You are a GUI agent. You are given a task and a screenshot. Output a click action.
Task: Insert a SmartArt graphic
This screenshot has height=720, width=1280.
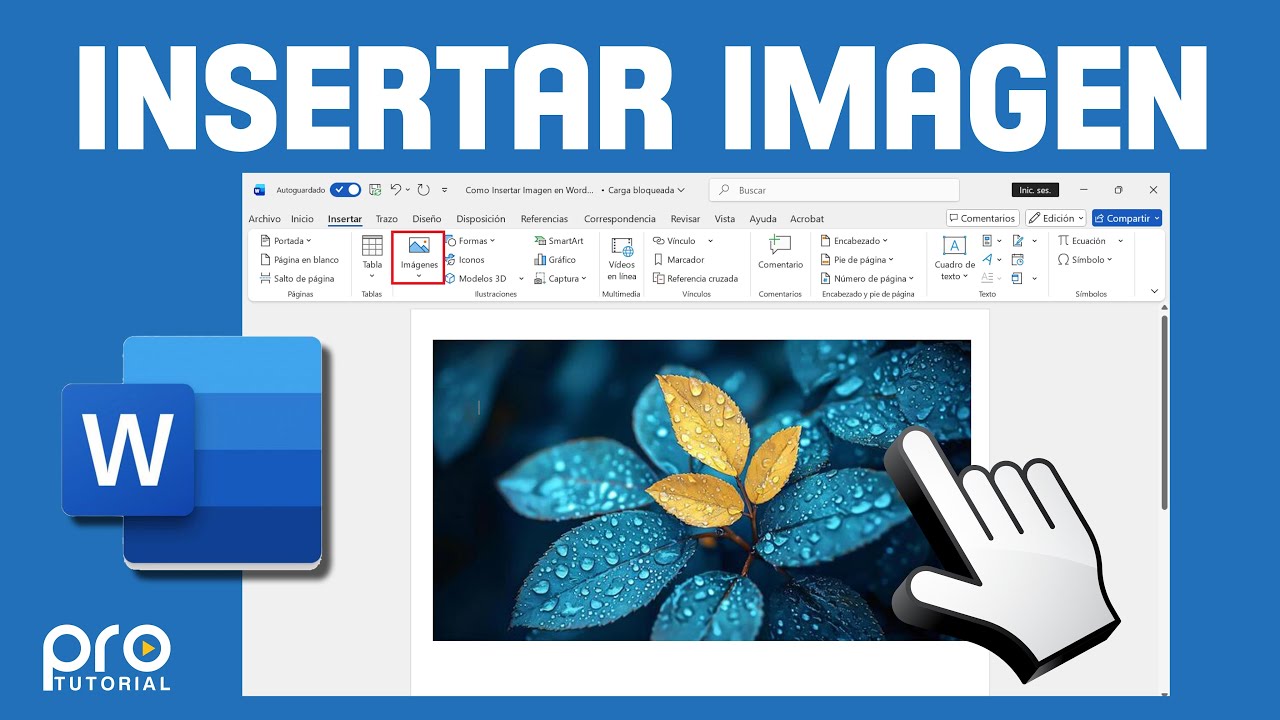pos(559,241)
